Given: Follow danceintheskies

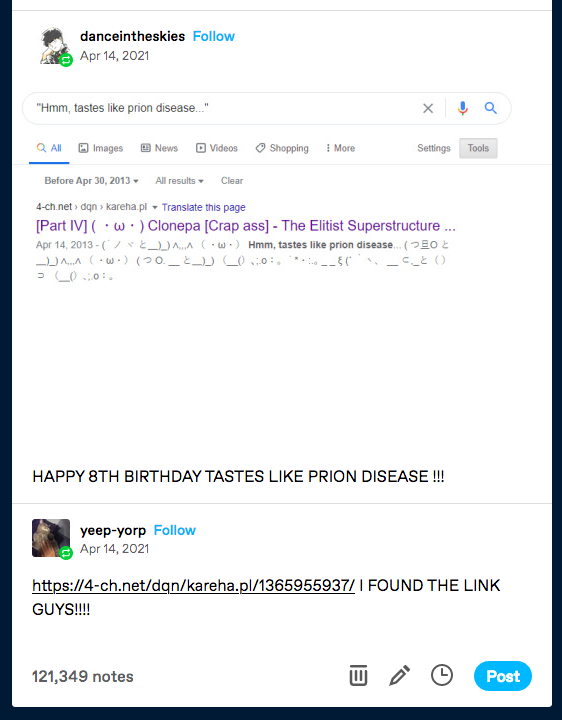Looking at the screenshot, I should (x=214, y=36).
